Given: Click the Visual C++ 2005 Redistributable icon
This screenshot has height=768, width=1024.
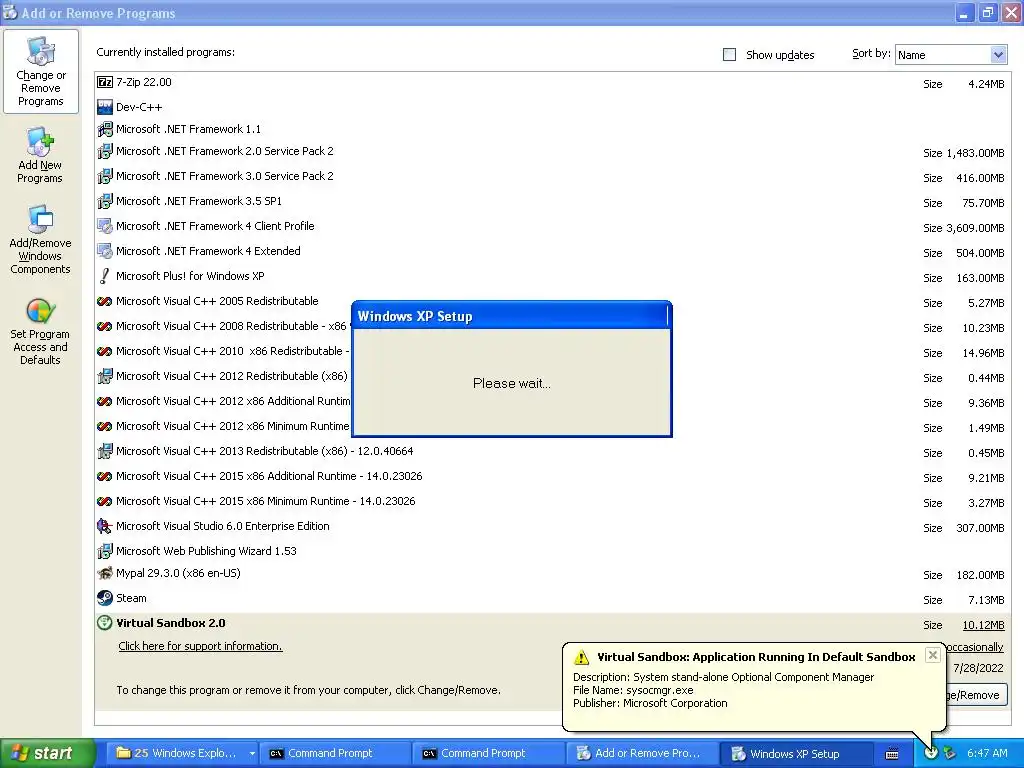Looking at the screenshot, I should point(104,301).
